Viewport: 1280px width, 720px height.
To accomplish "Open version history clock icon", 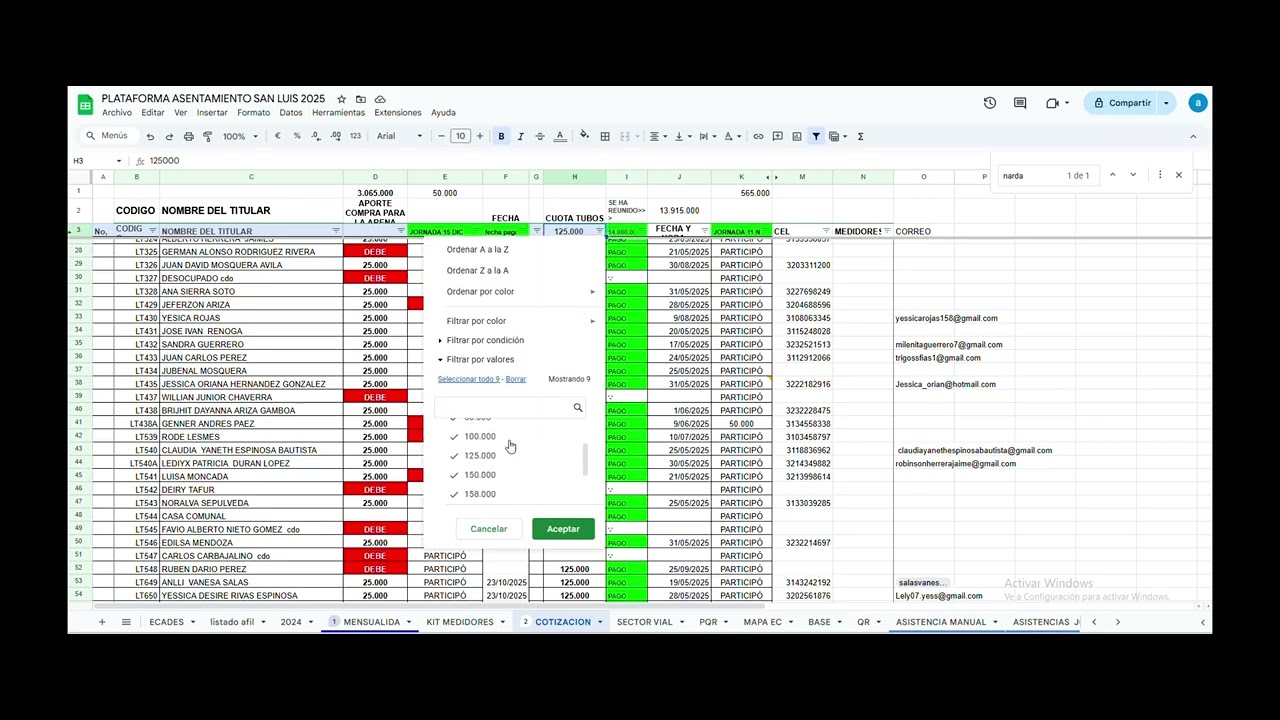I will (x=990, y=103).
